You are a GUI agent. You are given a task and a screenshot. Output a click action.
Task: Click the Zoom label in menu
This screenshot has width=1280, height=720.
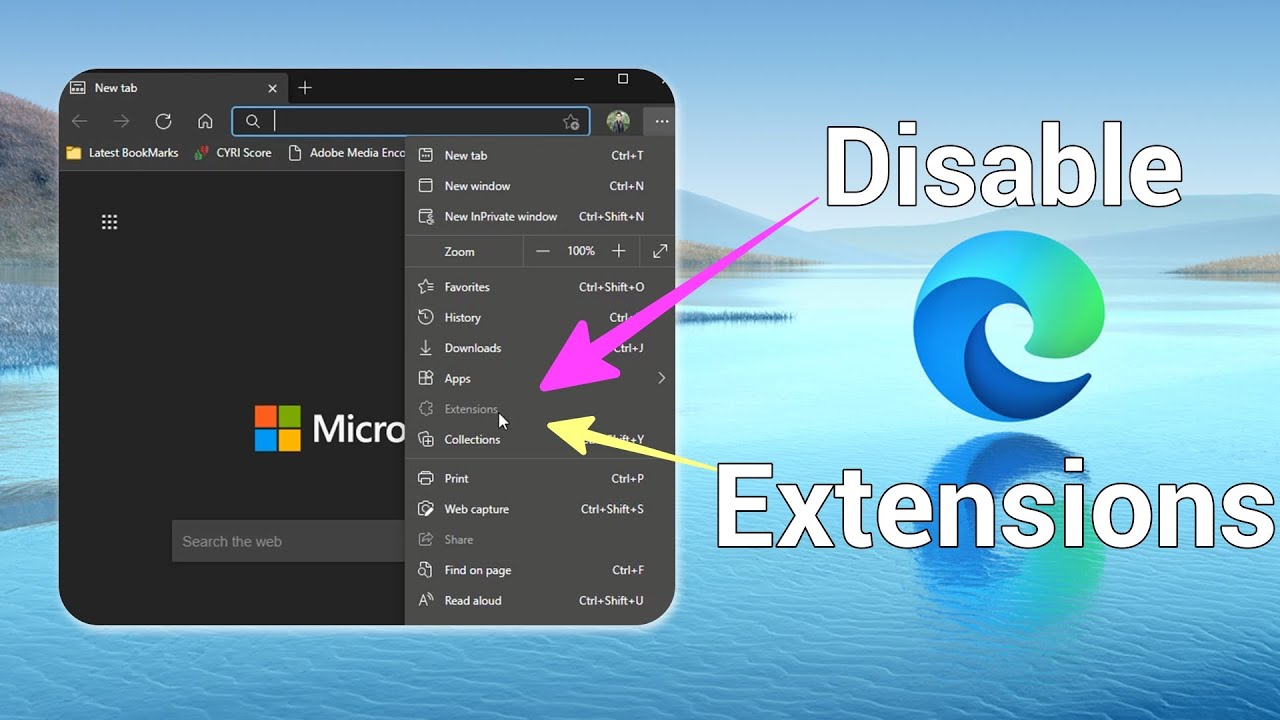(x=459, y=252)
